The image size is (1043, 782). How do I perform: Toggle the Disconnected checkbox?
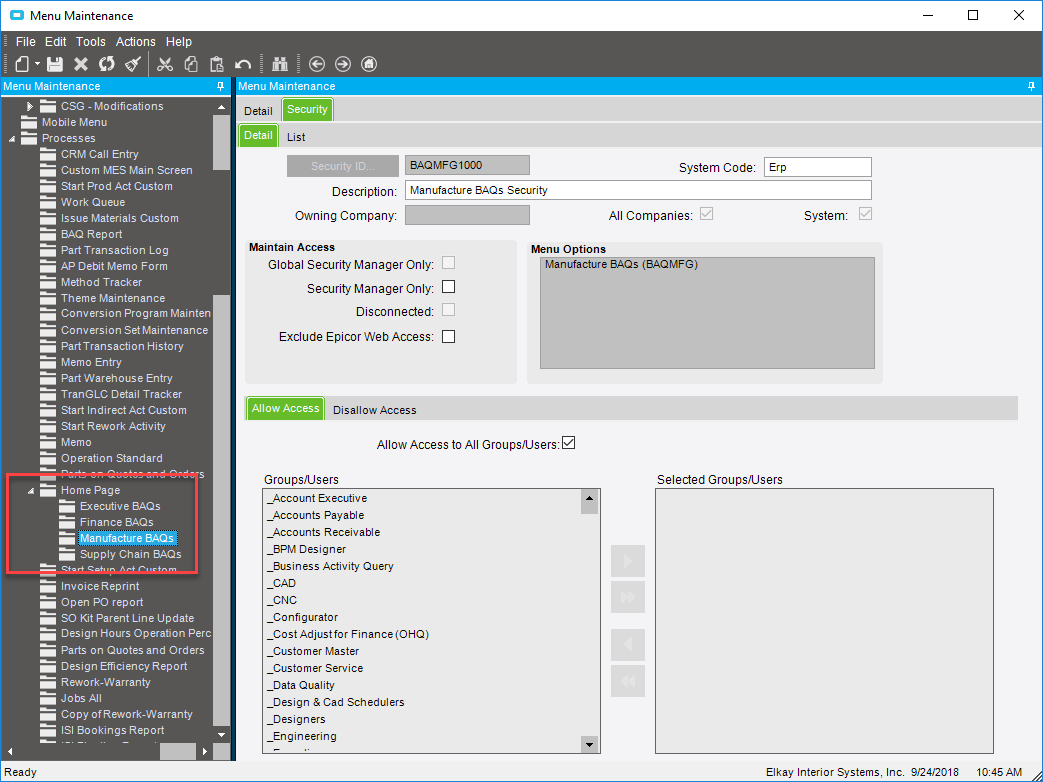448,310
